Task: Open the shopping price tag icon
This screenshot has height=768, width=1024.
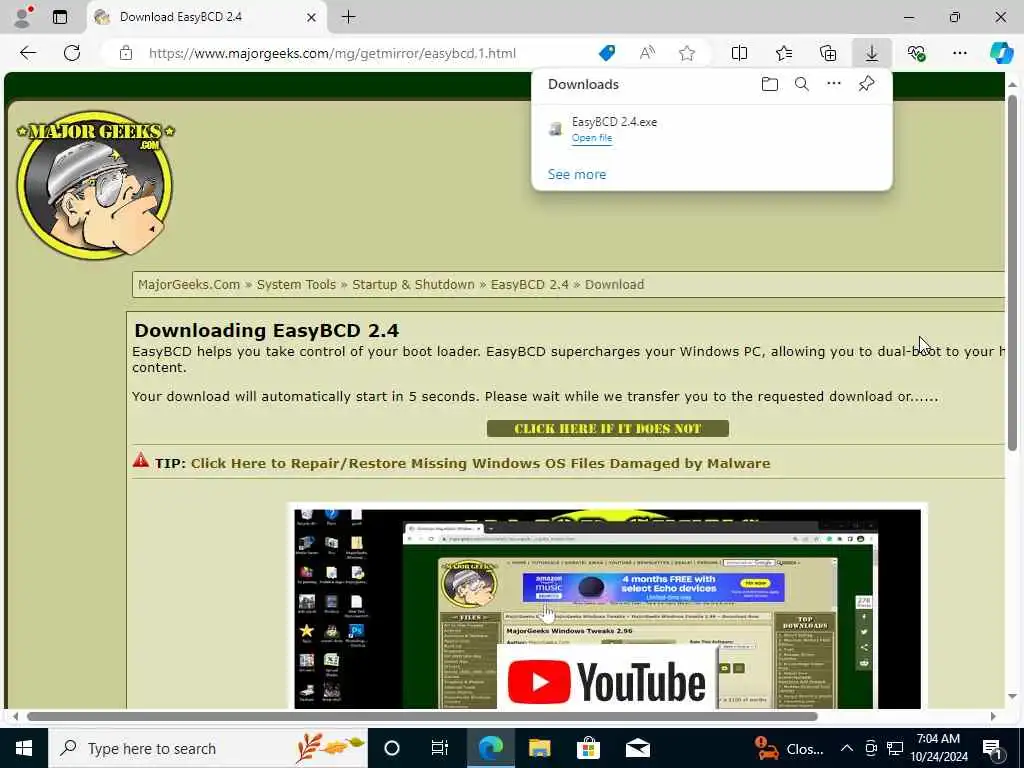Action: [x=607, y=53]
